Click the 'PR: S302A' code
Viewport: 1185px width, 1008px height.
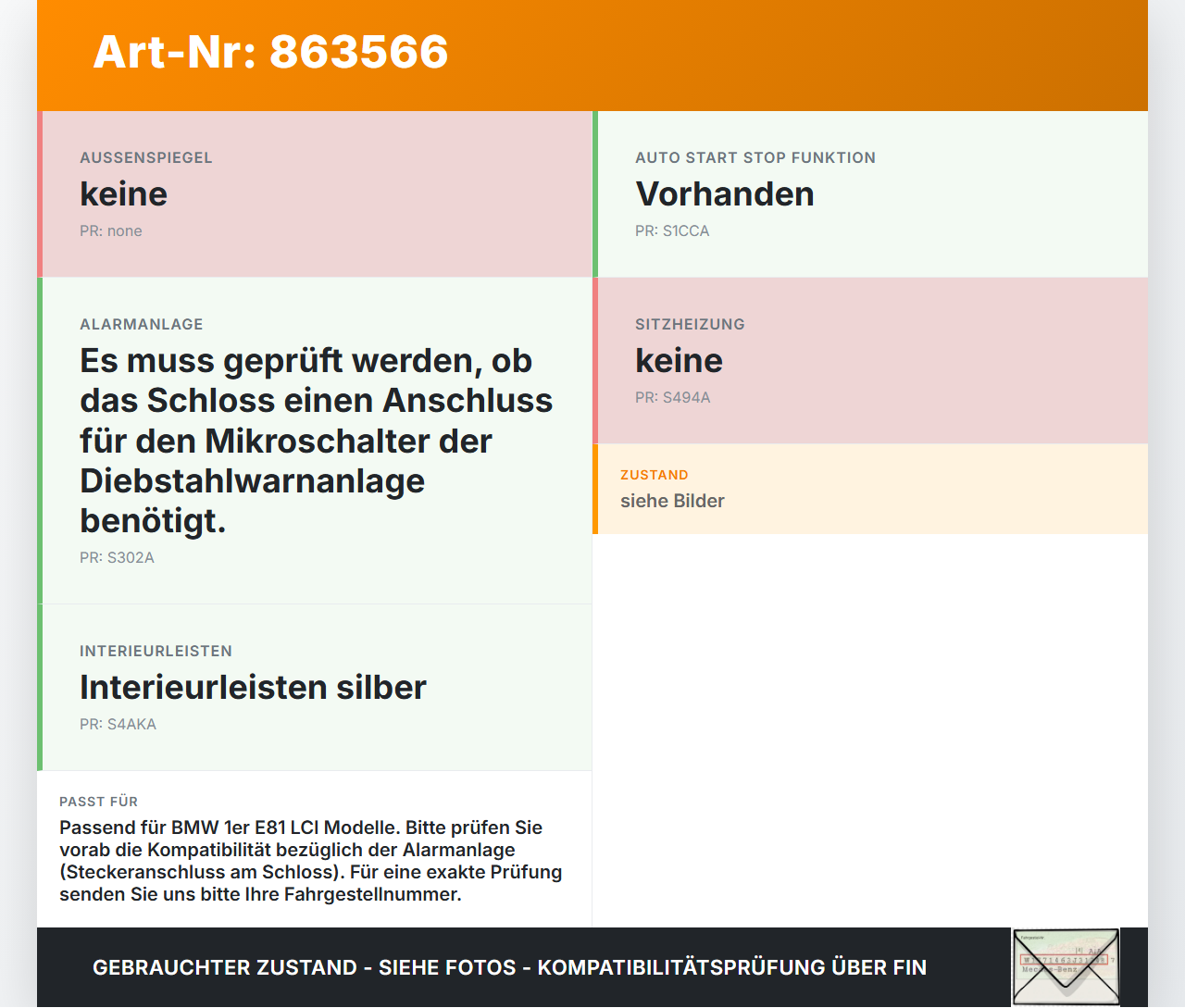[x=117, y=558]
